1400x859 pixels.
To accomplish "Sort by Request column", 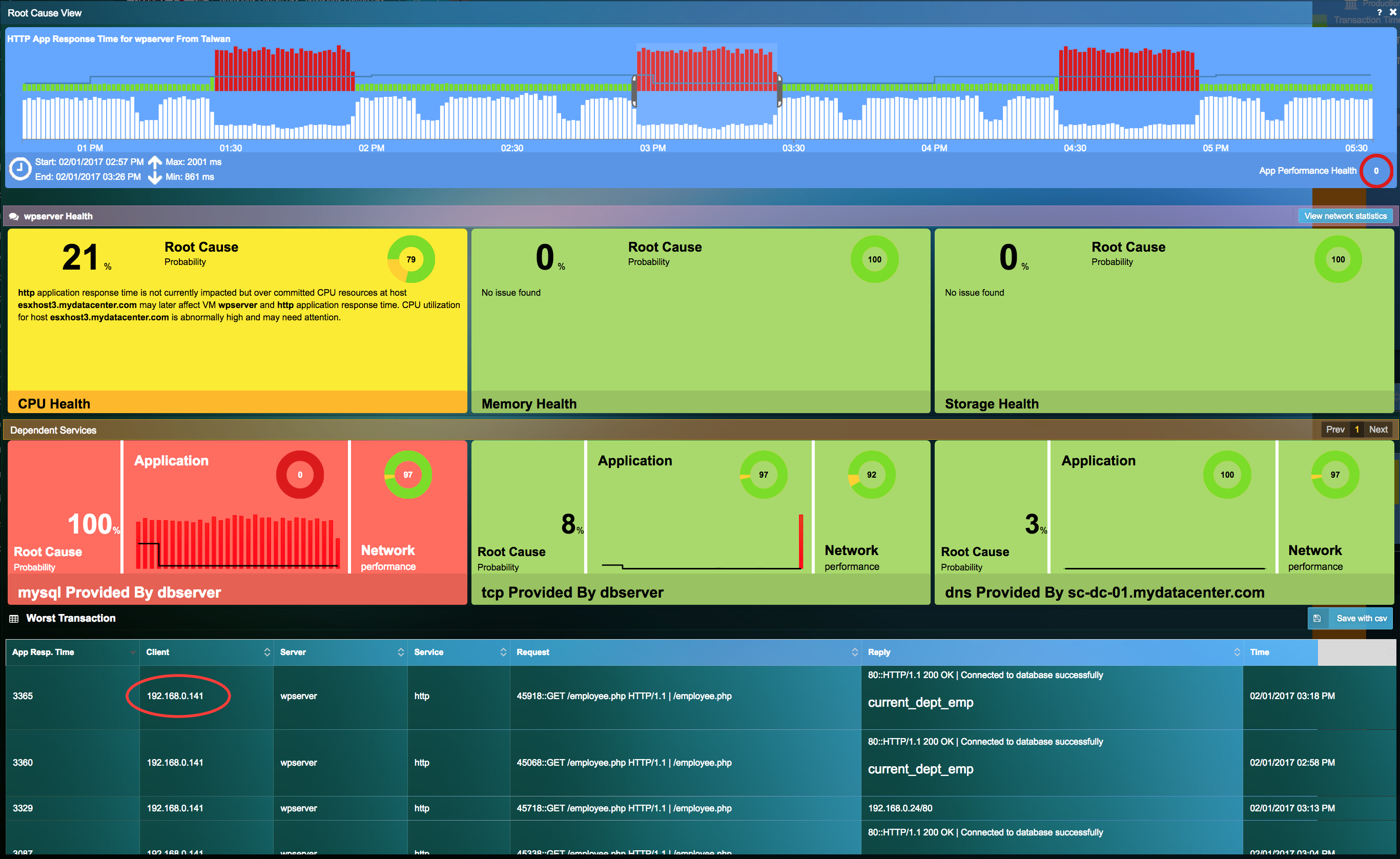I will [685, 652].
